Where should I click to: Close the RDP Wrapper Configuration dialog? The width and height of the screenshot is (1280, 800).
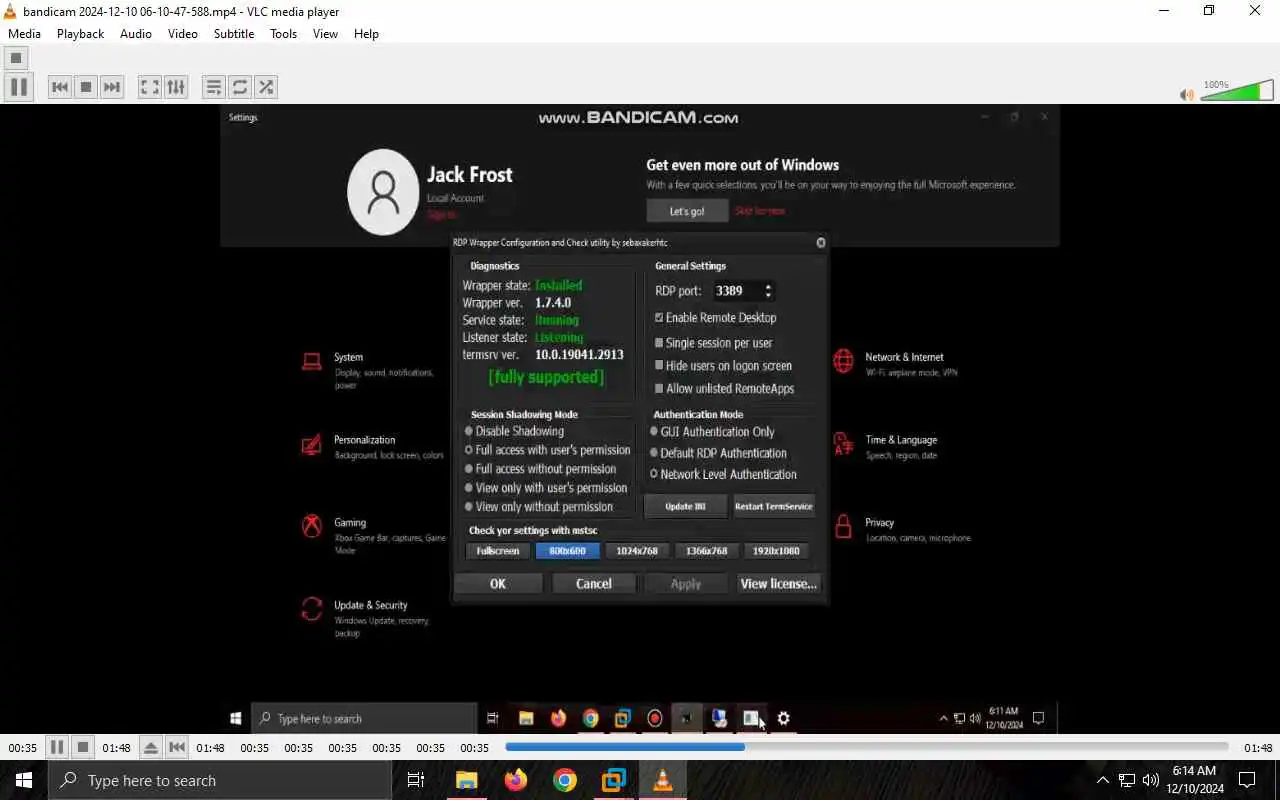(821, 242)
